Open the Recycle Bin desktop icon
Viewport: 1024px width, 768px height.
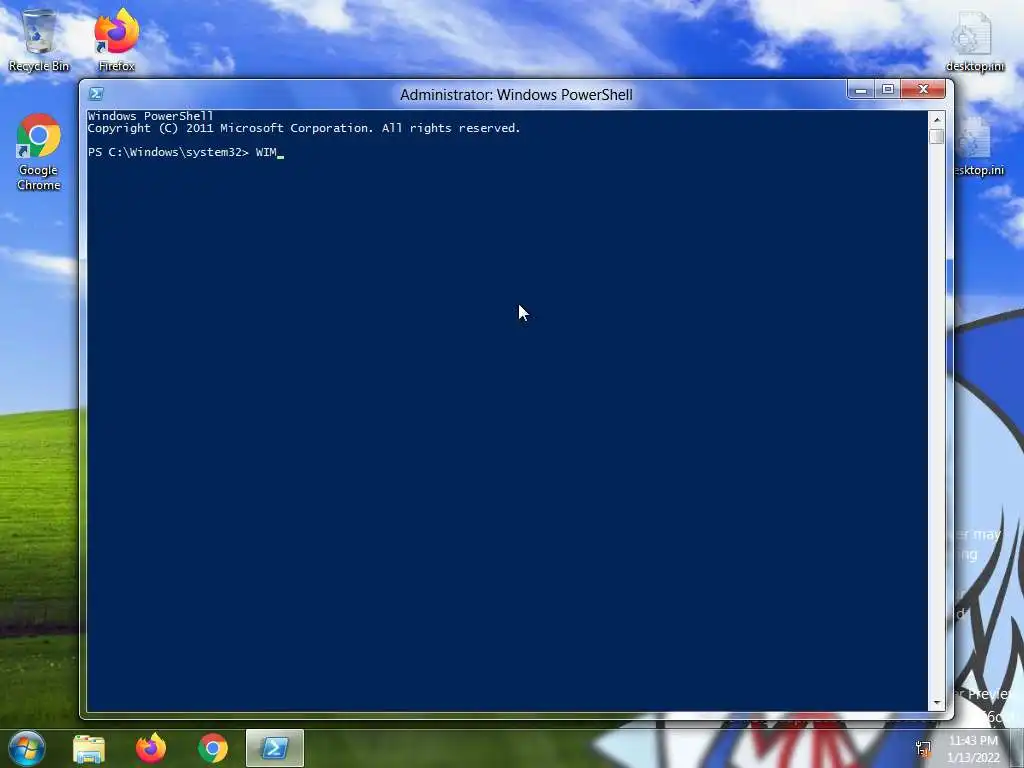point(39,39)
